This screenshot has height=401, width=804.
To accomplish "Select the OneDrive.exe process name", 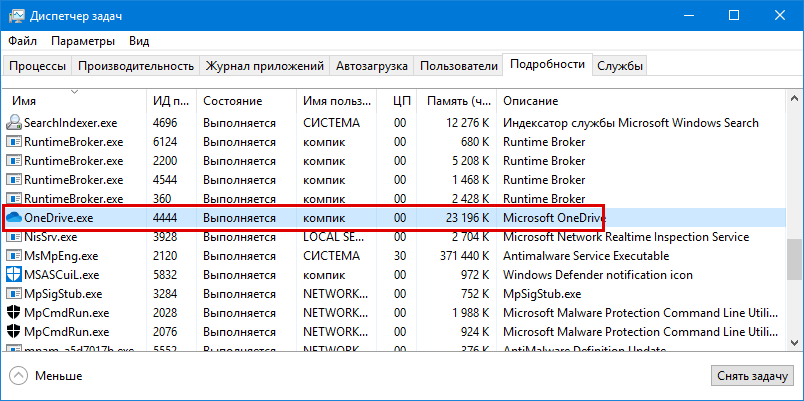I will pos(58,218).
